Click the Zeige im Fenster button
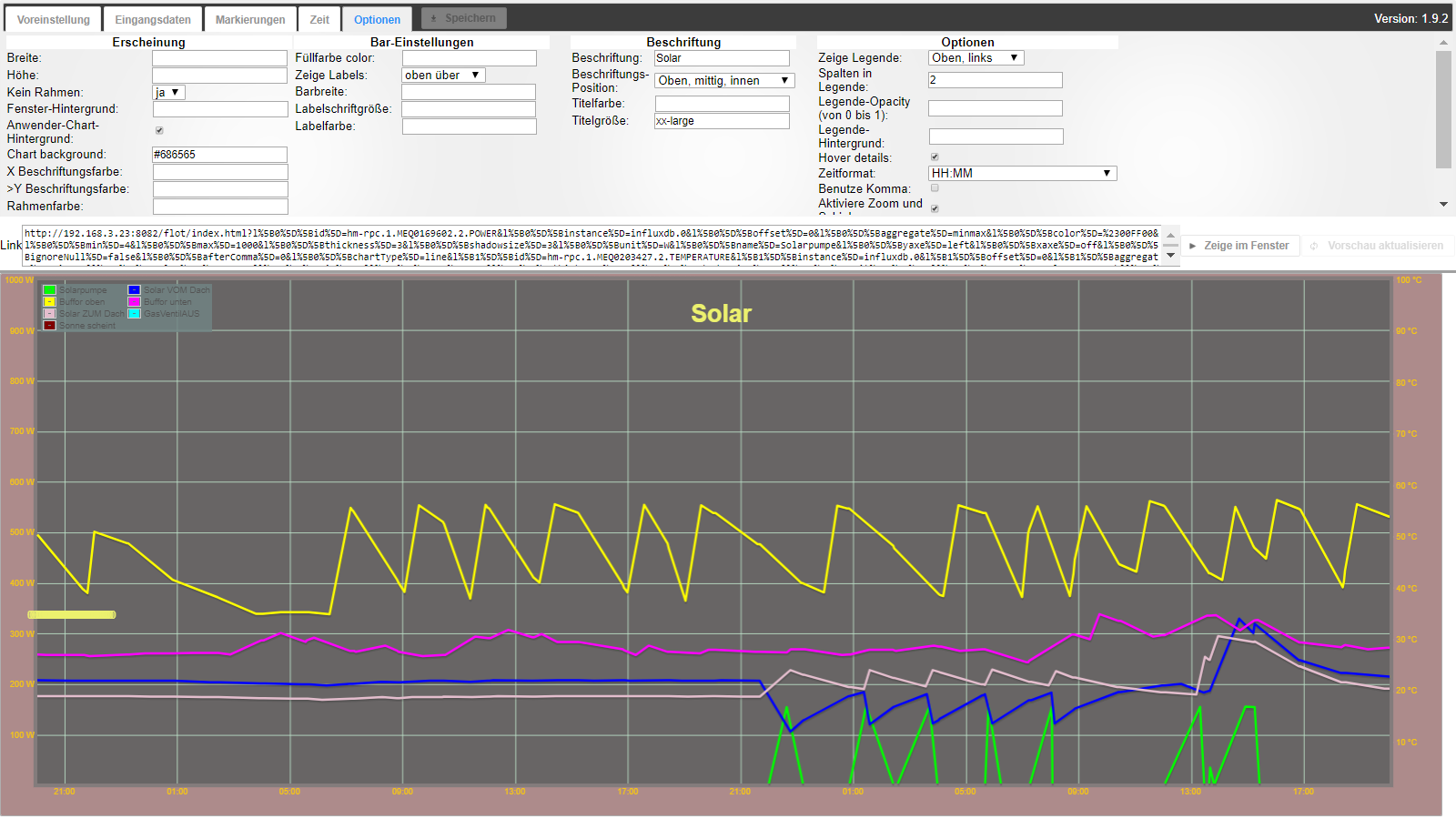1456x819 pixels. point(1239,246)
